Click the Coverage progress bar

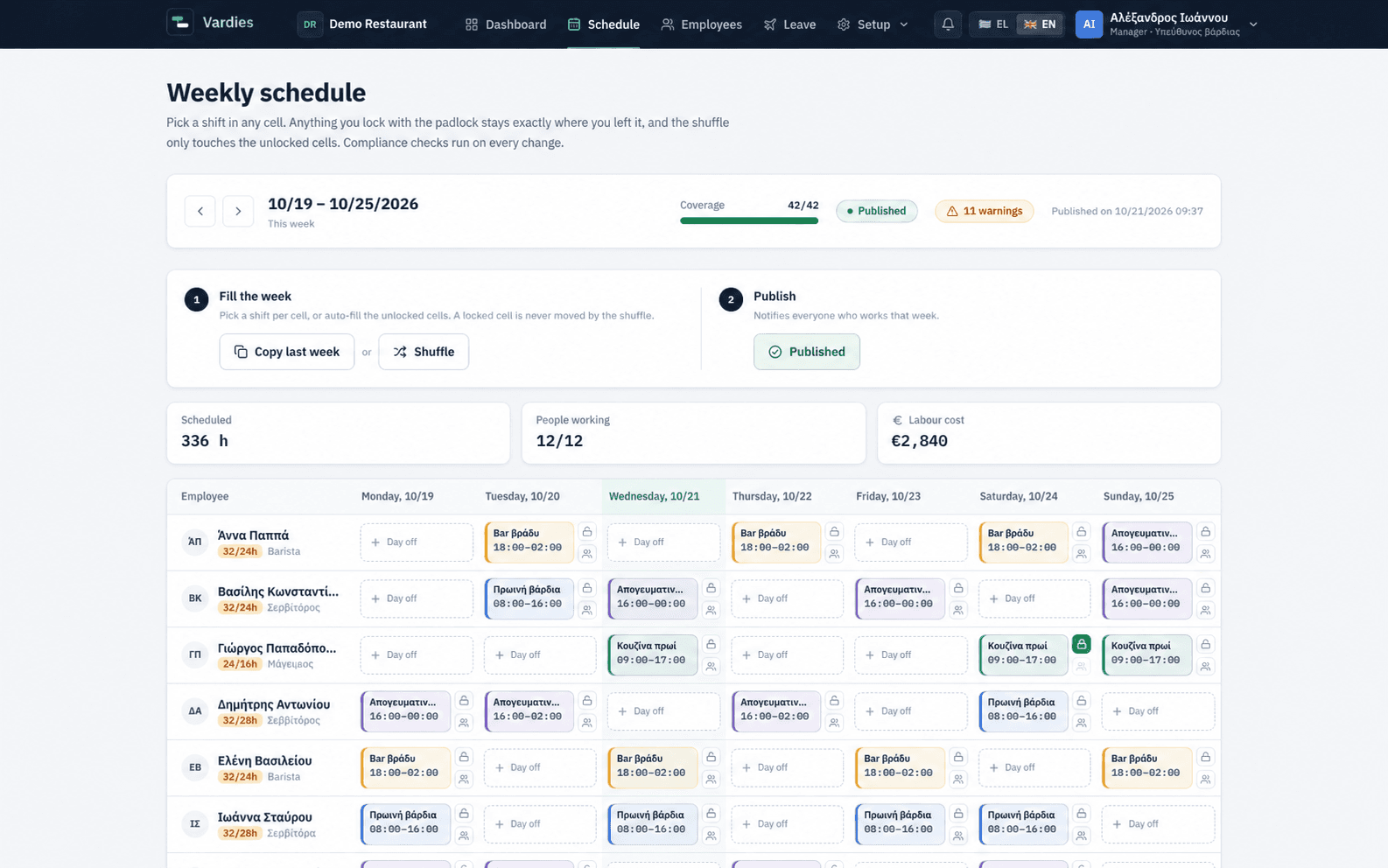pyautogui.click(x=749, y=220)
